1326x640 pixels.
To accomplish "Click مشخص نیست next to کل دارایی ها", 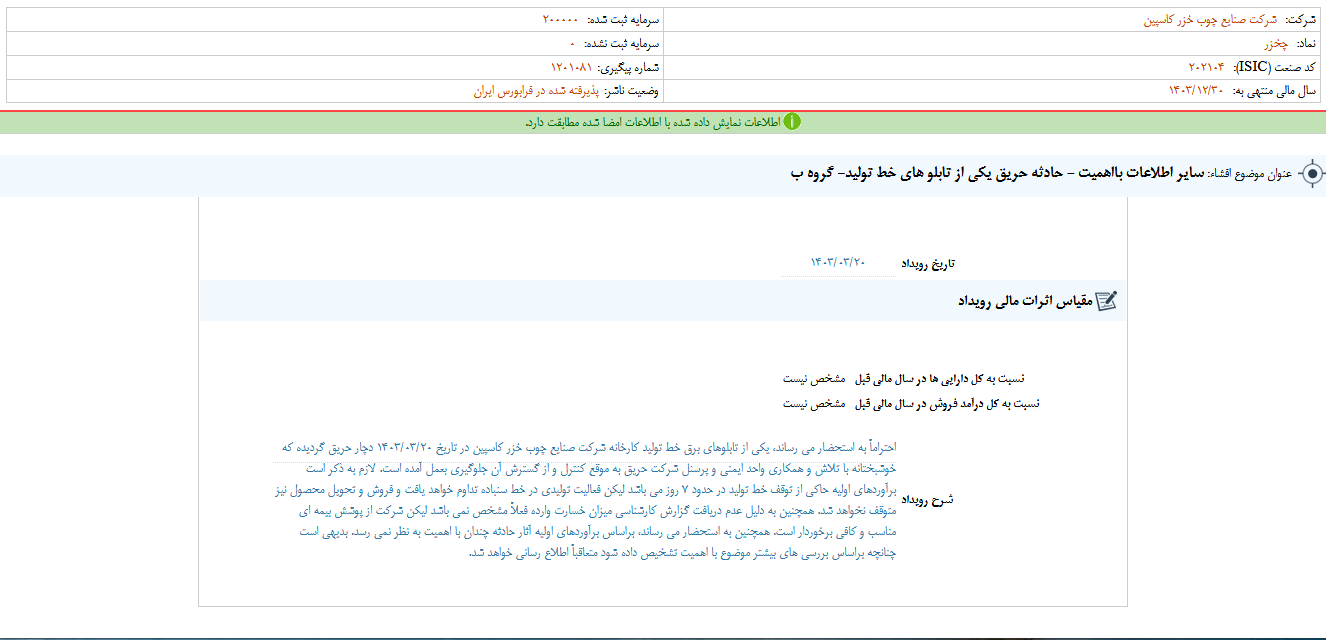I will [x=814, y=379].
